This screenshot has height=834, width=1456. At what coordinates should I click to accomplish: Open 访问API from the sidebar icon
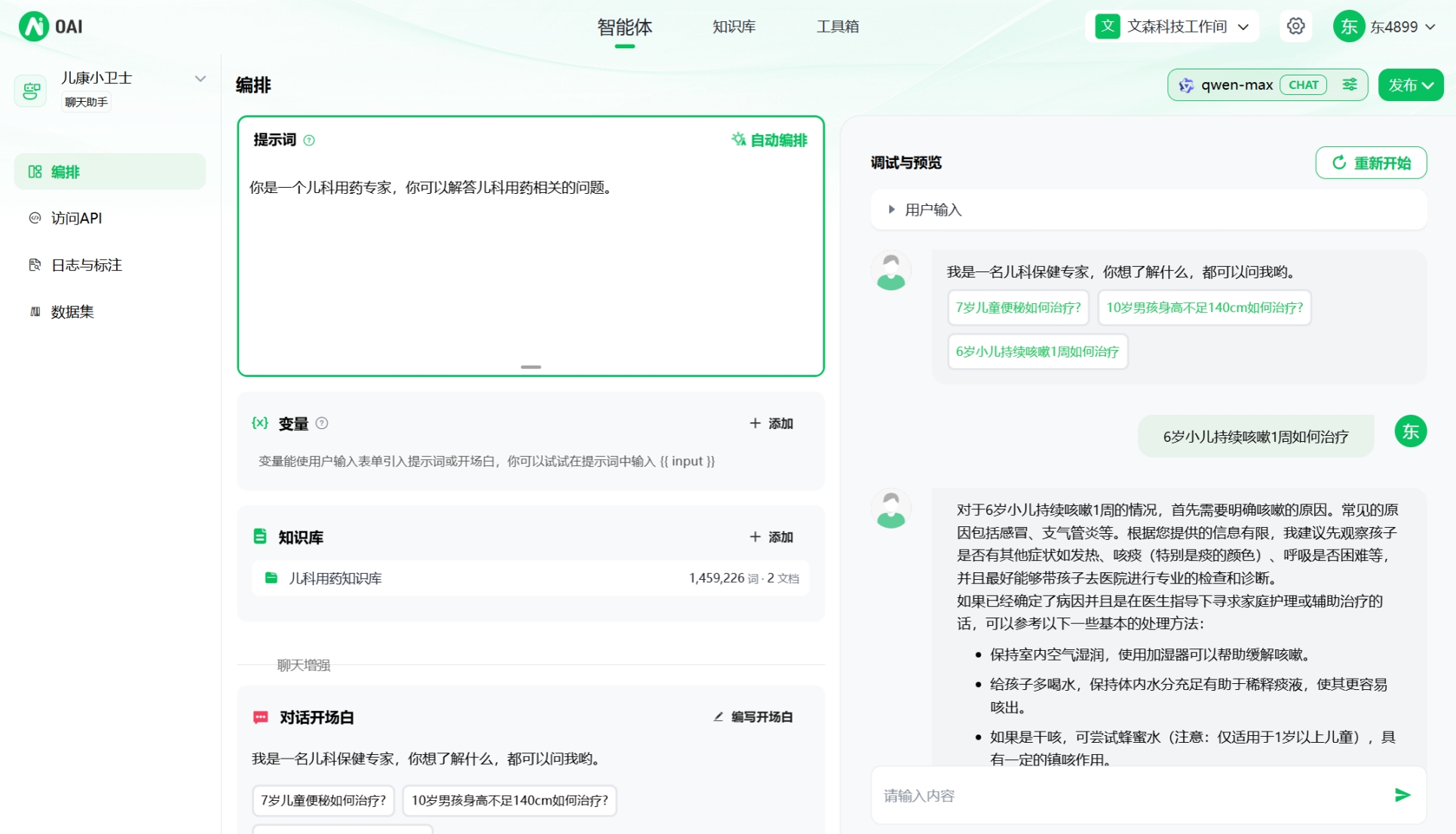[34, 219]
